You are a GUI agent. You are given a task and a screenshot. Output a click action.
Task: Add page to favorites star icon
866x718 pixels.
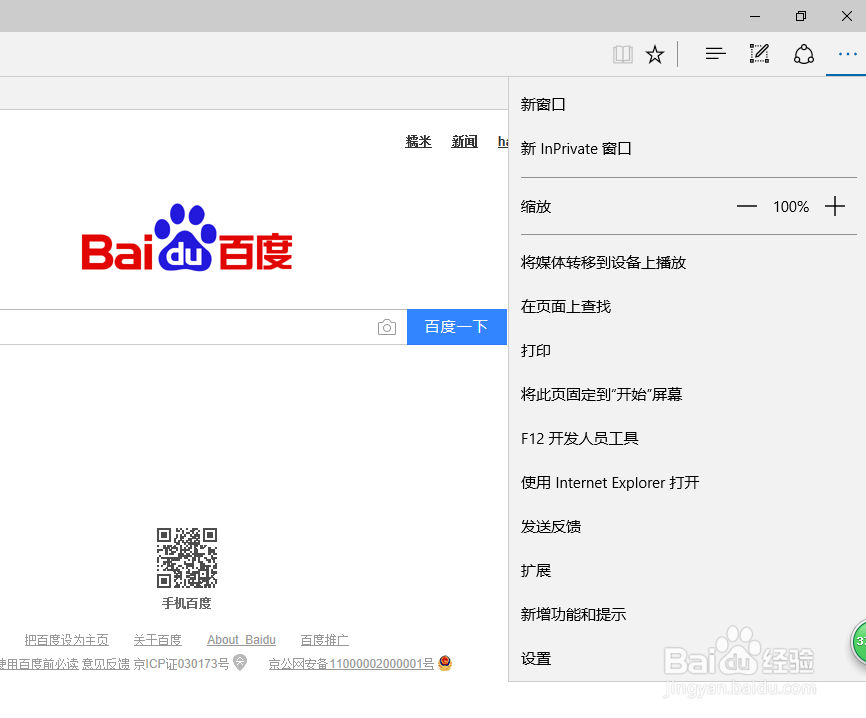(654, 54)
